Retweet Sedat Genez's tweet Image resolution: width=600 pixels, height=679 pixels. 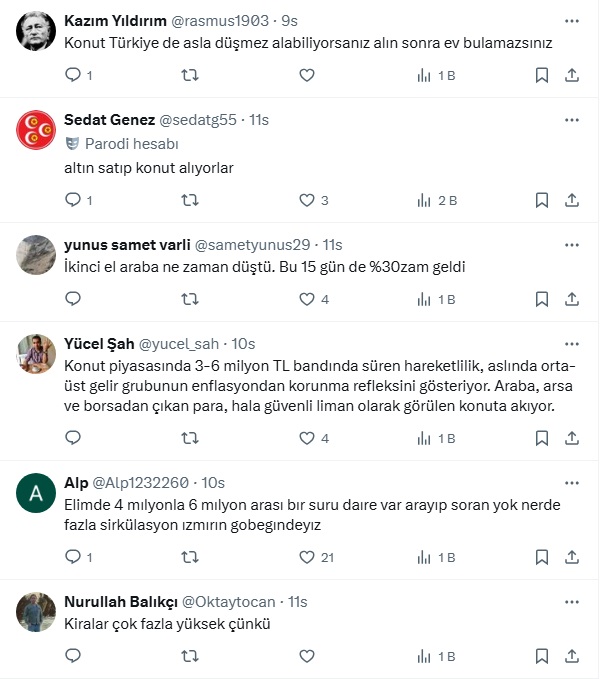(x=189, y=200)
